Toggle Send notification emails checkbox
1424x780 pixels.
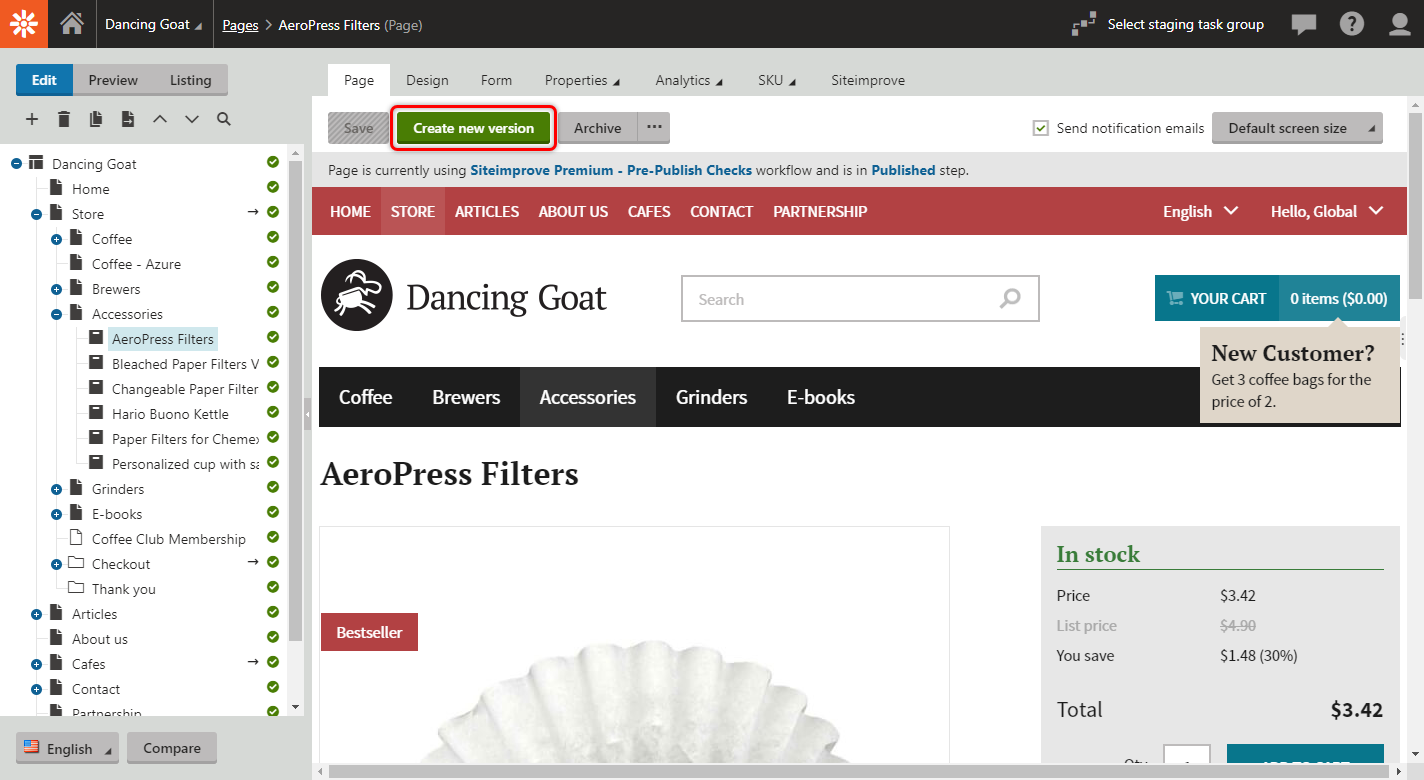click(x=1041, y=128)
